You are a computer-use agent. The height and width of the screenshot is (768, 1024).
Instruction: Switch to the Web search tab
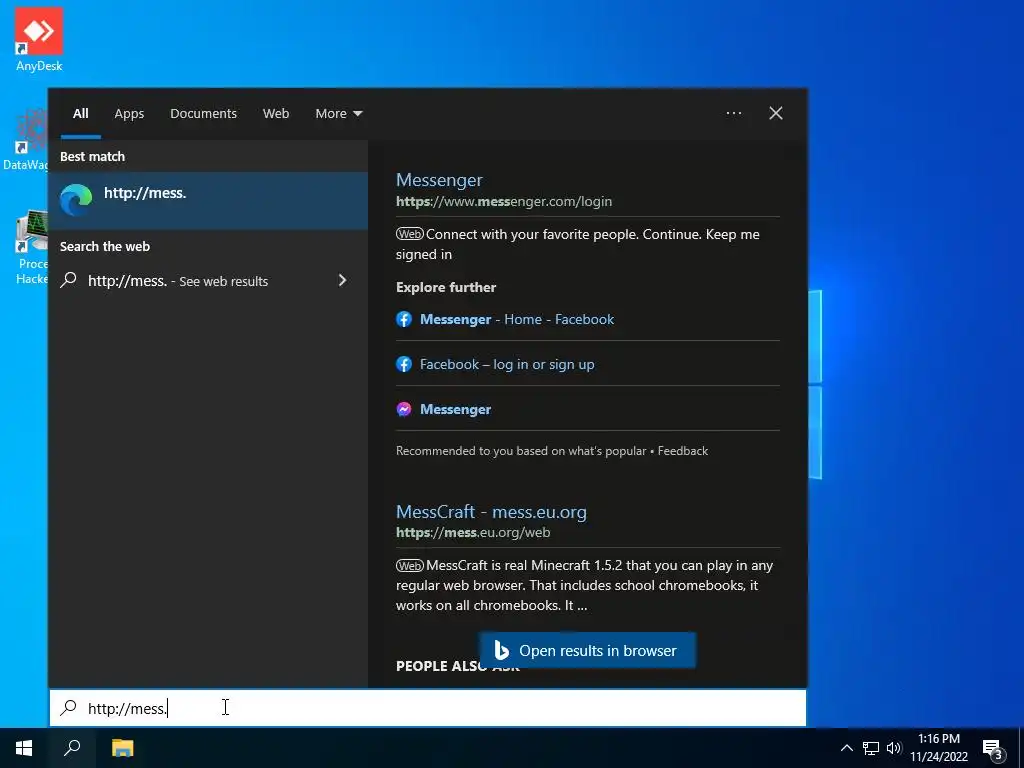click(276, 114)
